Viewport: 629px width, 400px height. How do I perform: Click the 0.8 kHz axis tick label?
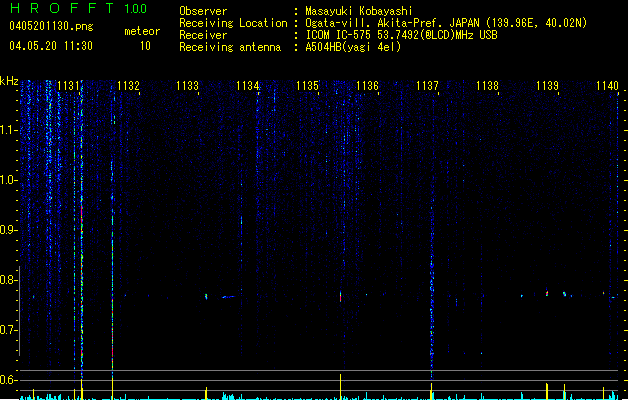8,280
